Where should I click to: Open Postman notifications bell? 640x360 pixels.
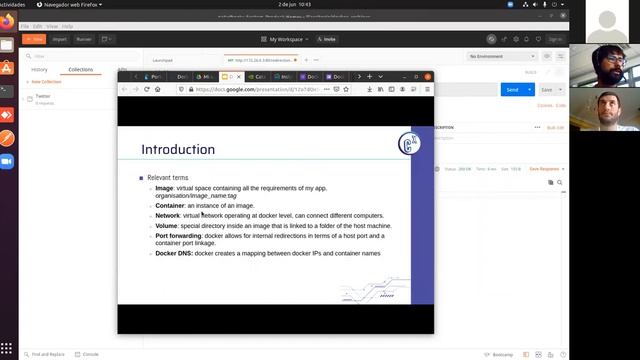tap(527, 39)
